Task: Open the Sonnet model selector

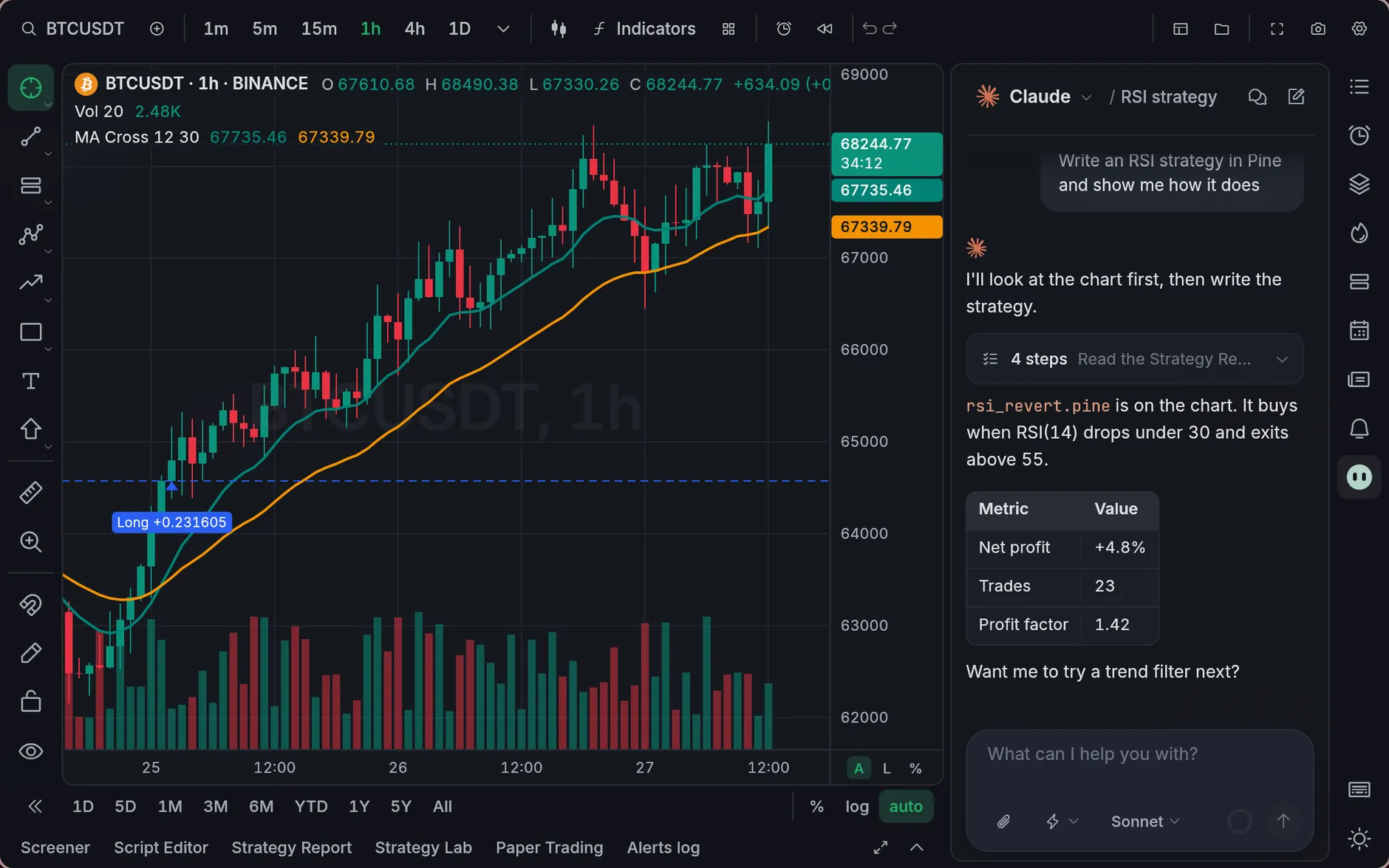Action: (1145, 821)
